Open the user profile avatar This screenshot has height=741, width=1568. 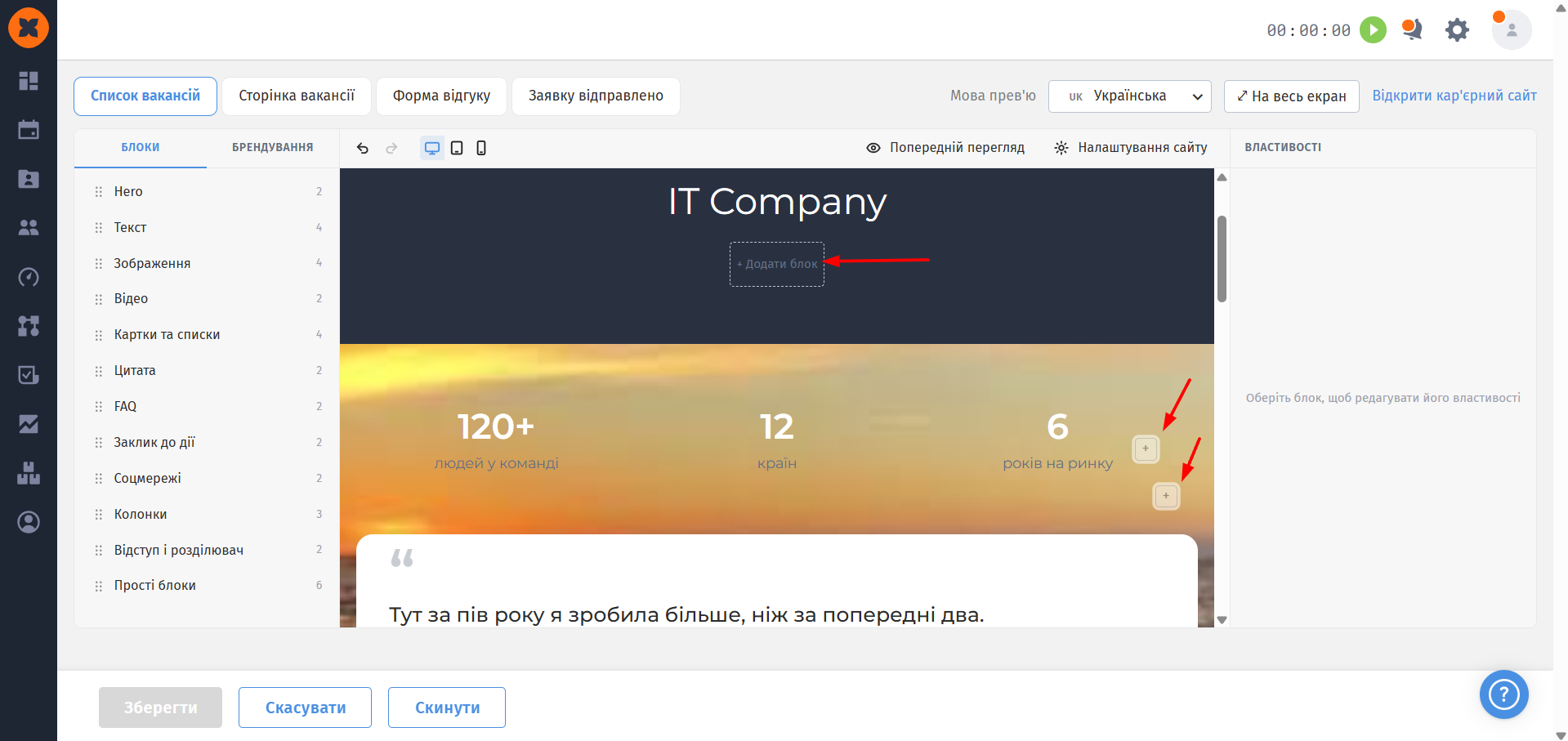point(1512,30)
